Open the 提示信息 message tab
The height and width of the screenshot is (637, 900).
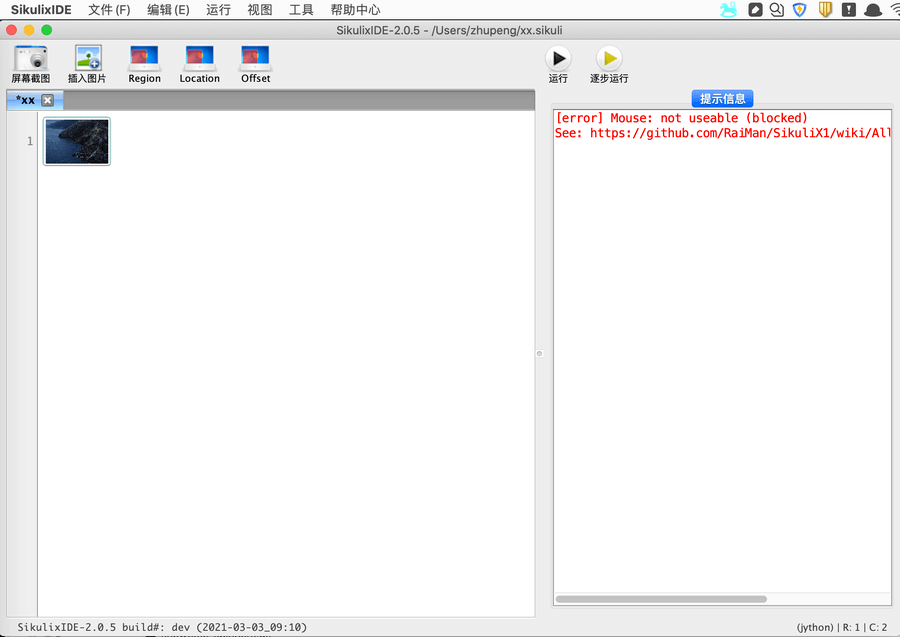pyautogui.click(x=722, y=99)
